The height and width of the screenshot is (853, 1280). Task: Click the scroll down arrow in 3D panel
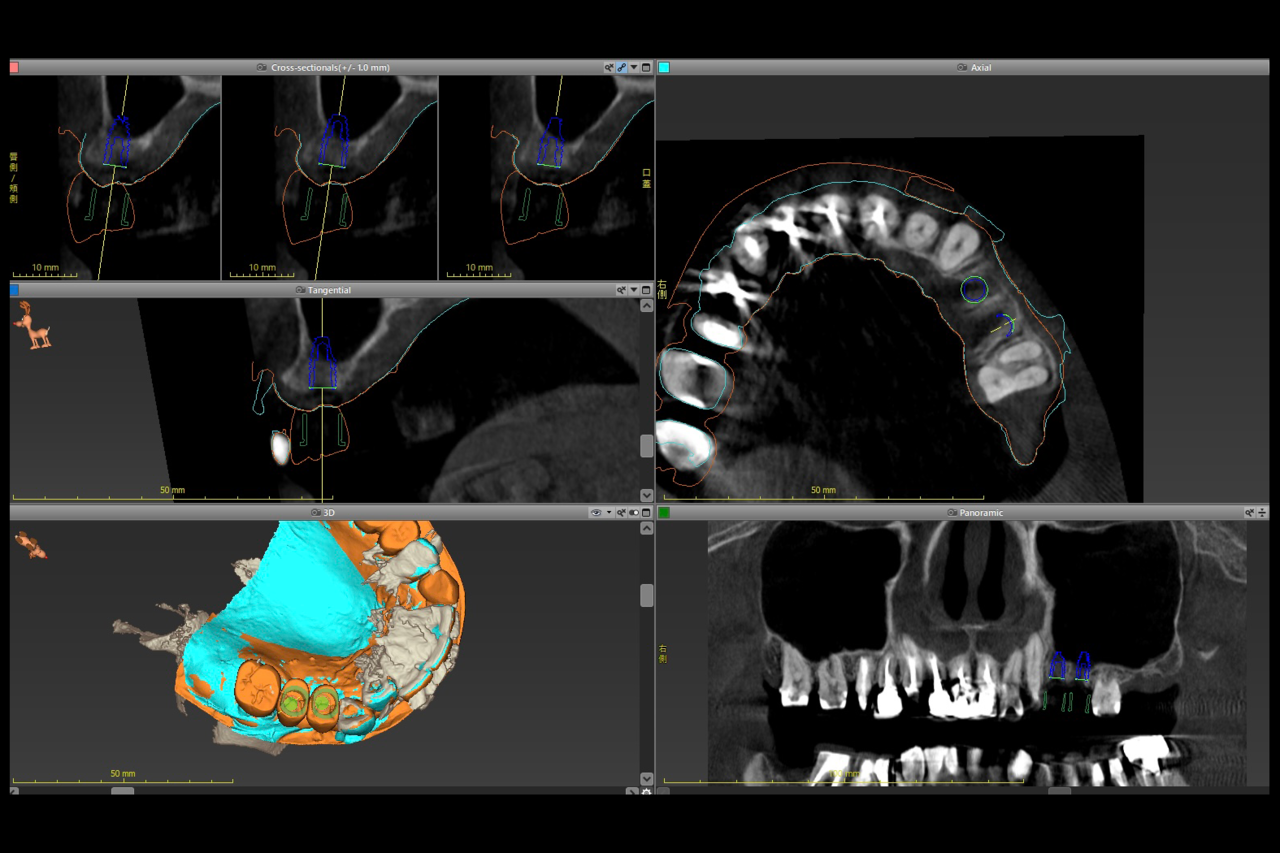coord(647,779)
